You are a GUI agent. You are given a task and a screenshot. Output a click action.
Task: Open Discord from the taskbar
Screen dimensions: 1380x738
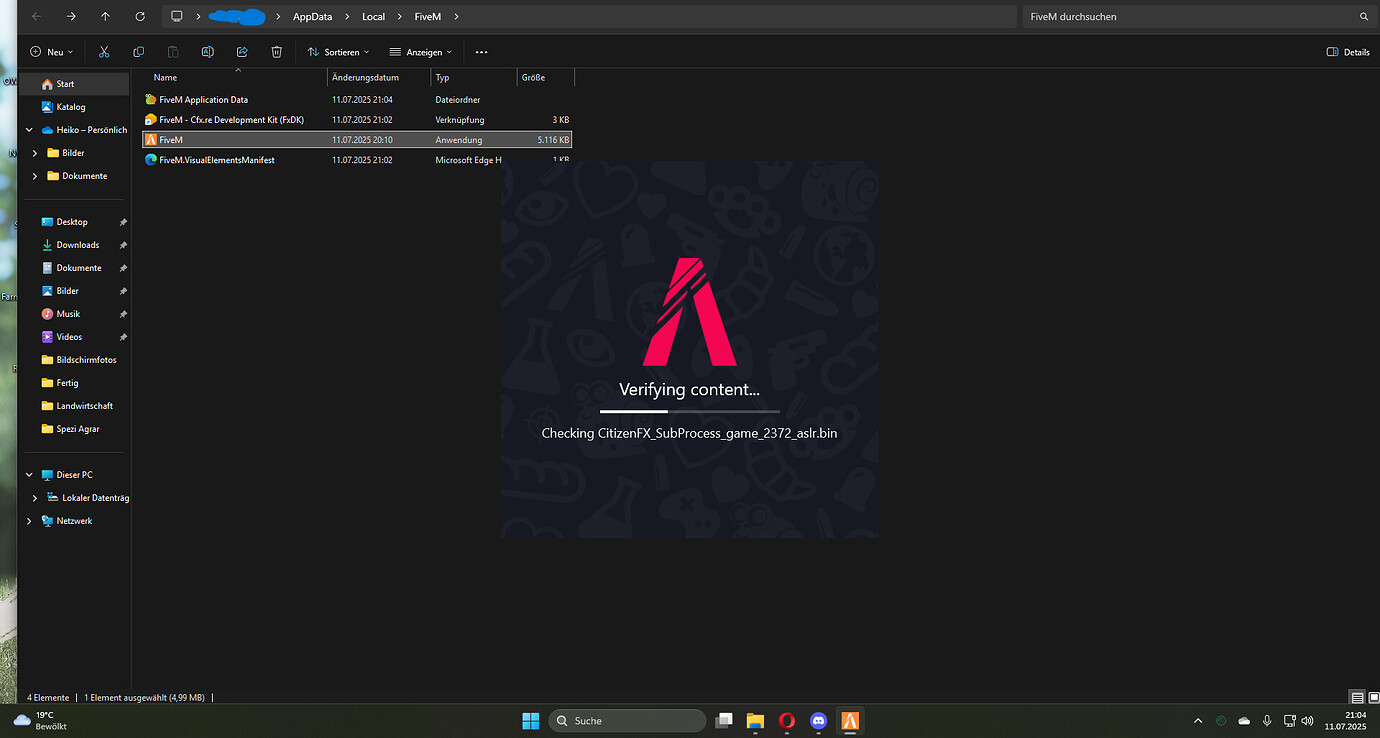pos(819,720)
